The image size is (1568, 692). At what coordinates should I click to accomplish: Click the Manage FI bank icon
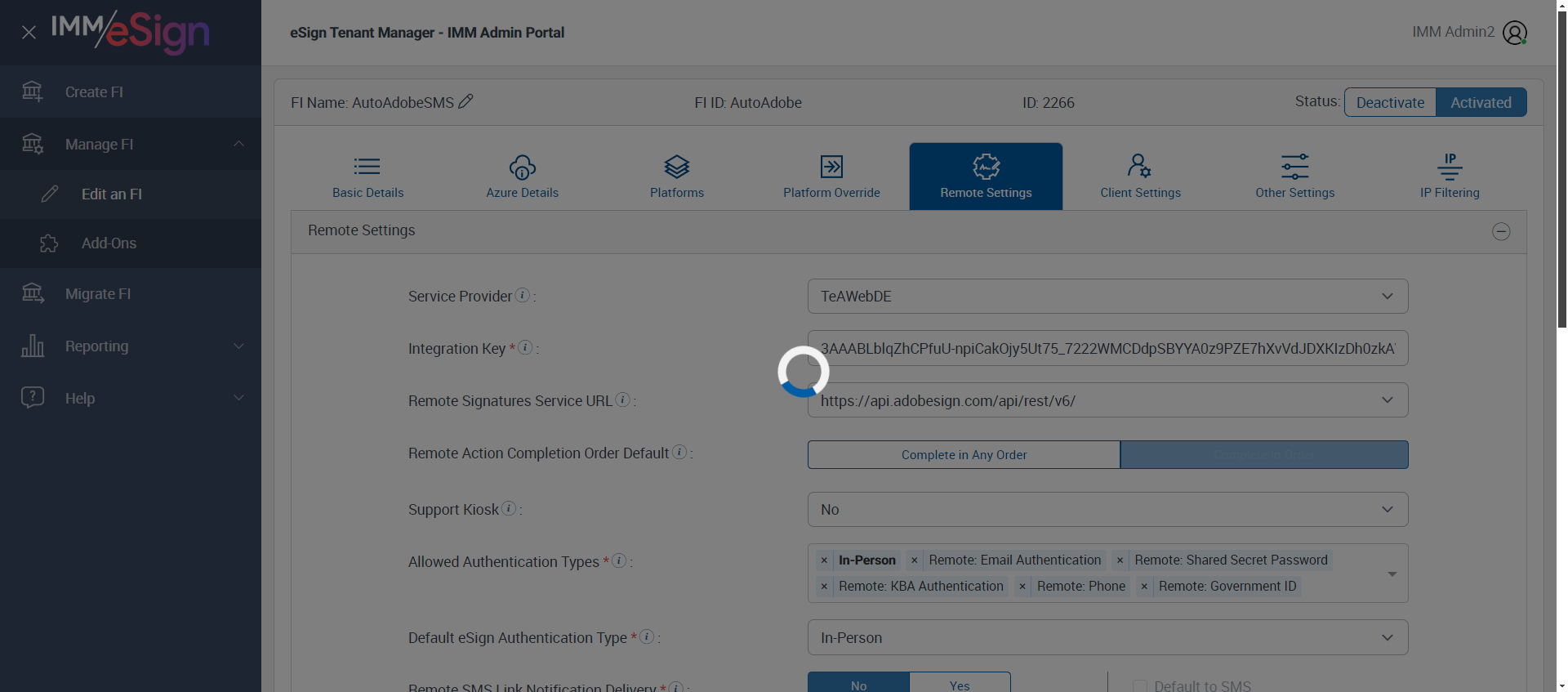[32, 143]
